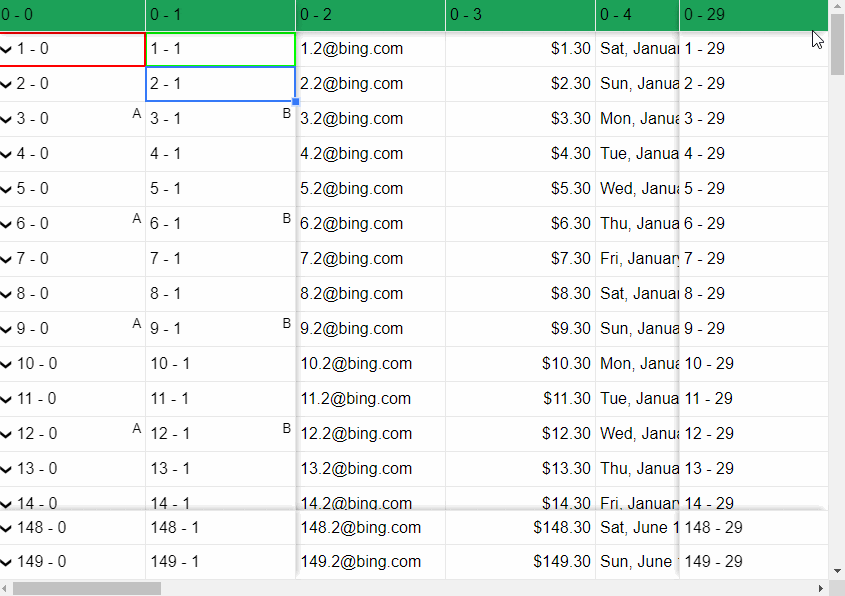Click the column header 0 - 3
This screenshot has height=596, width=845.
click(x=520, y=15)
